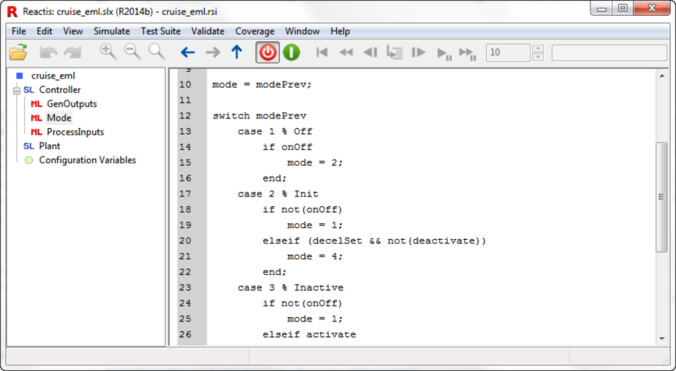Viewport: 676px width, 371px height.
Task: Click the step into button
Action: (x=394, y=53)
